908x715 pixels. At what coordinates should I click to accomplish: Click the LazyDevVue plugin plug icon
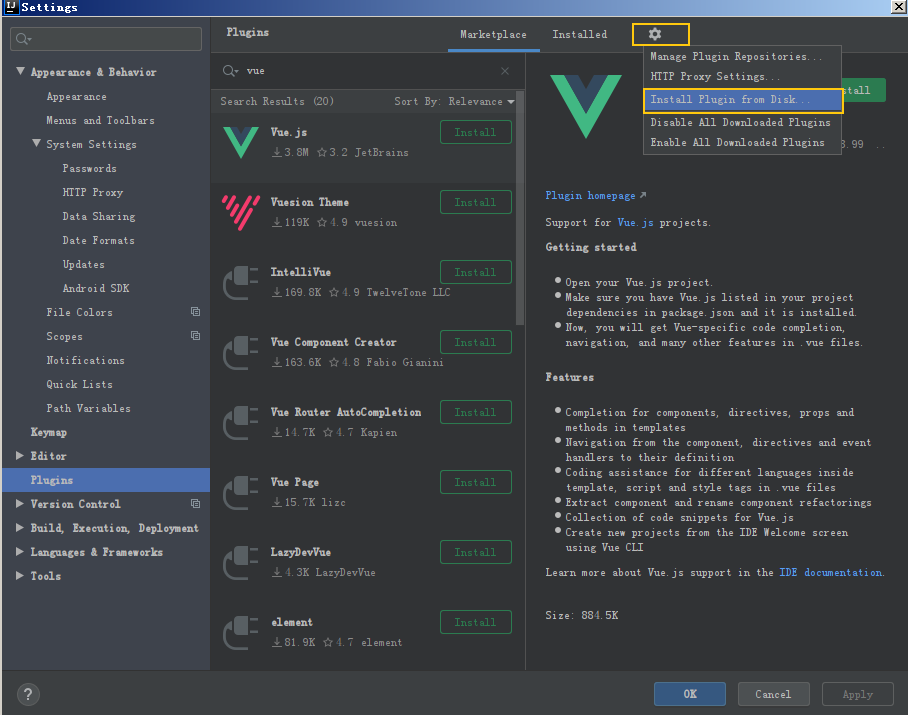240,563
